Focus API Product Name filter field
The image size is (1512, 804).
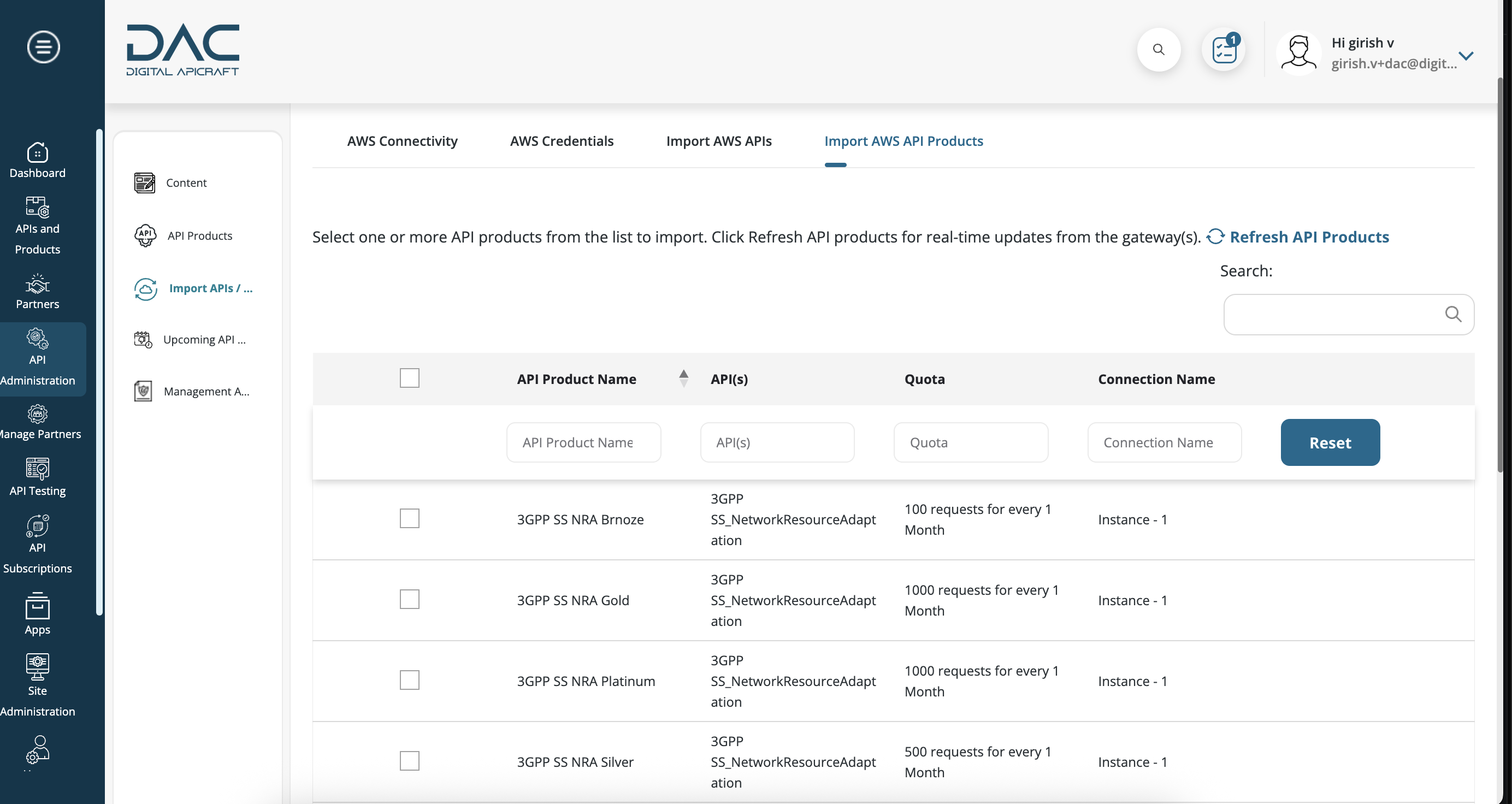583,442
